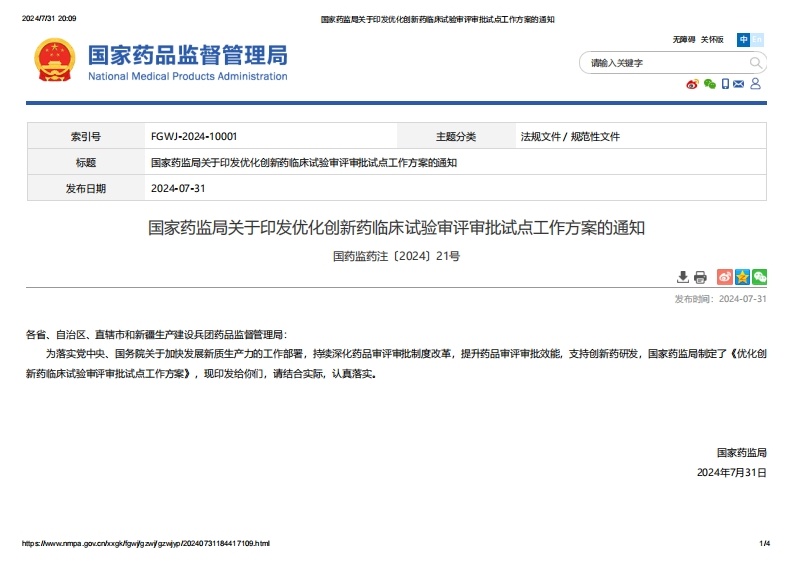
Task: Switch language to English (En)
Action: [x=758, y=40]
